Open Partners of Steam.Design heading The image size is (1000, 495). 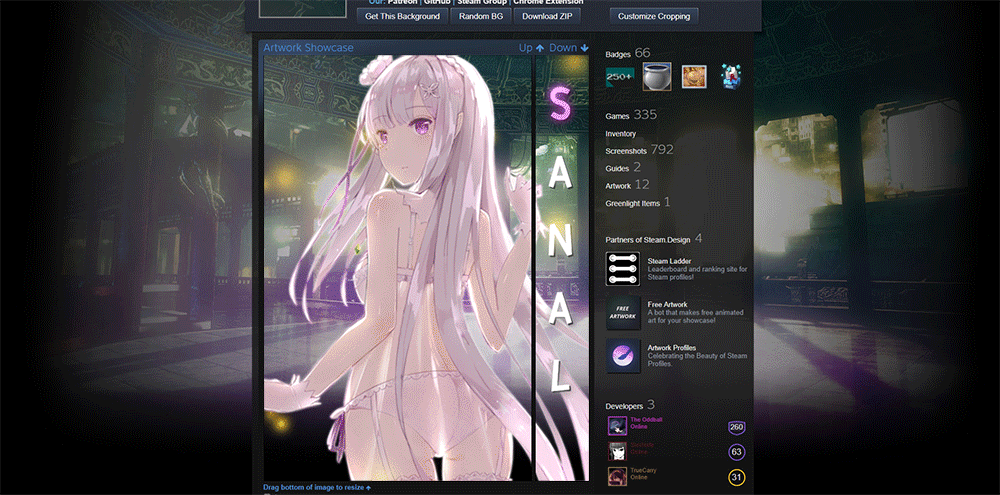click(x=654, y=239)
